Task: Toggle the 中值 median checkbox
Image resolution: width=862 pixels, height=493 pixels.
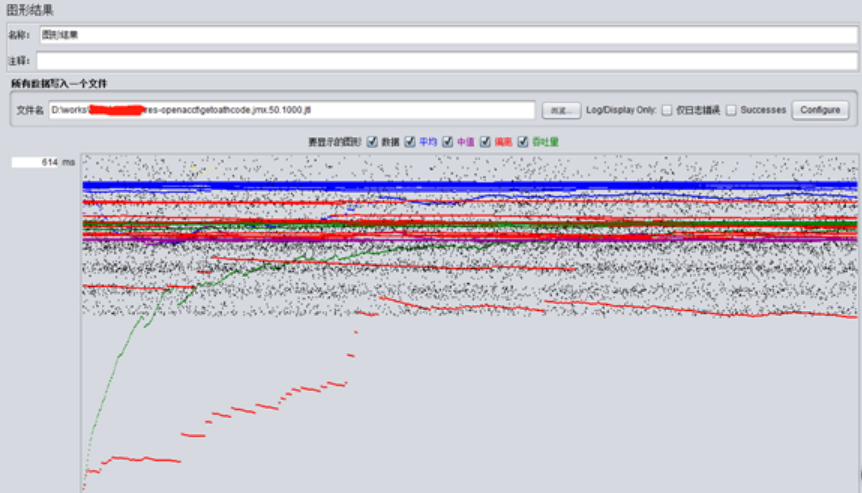Action: click(447, 142)
